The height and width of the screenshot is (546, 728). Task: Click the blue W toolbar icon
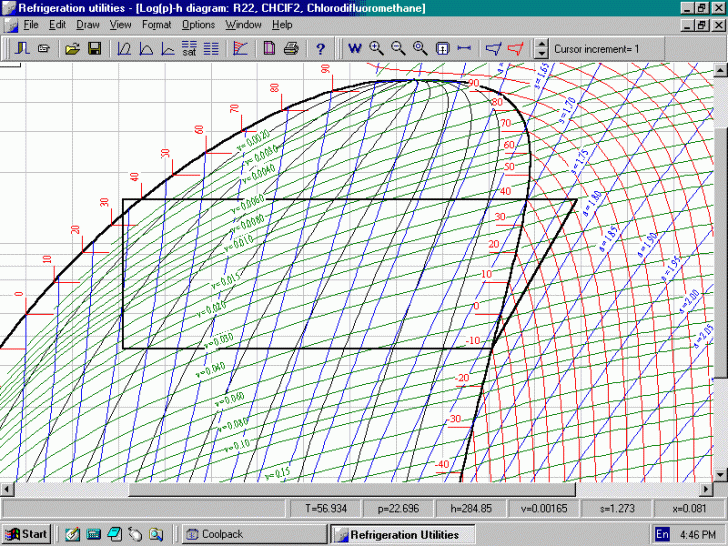pos(355,48)
